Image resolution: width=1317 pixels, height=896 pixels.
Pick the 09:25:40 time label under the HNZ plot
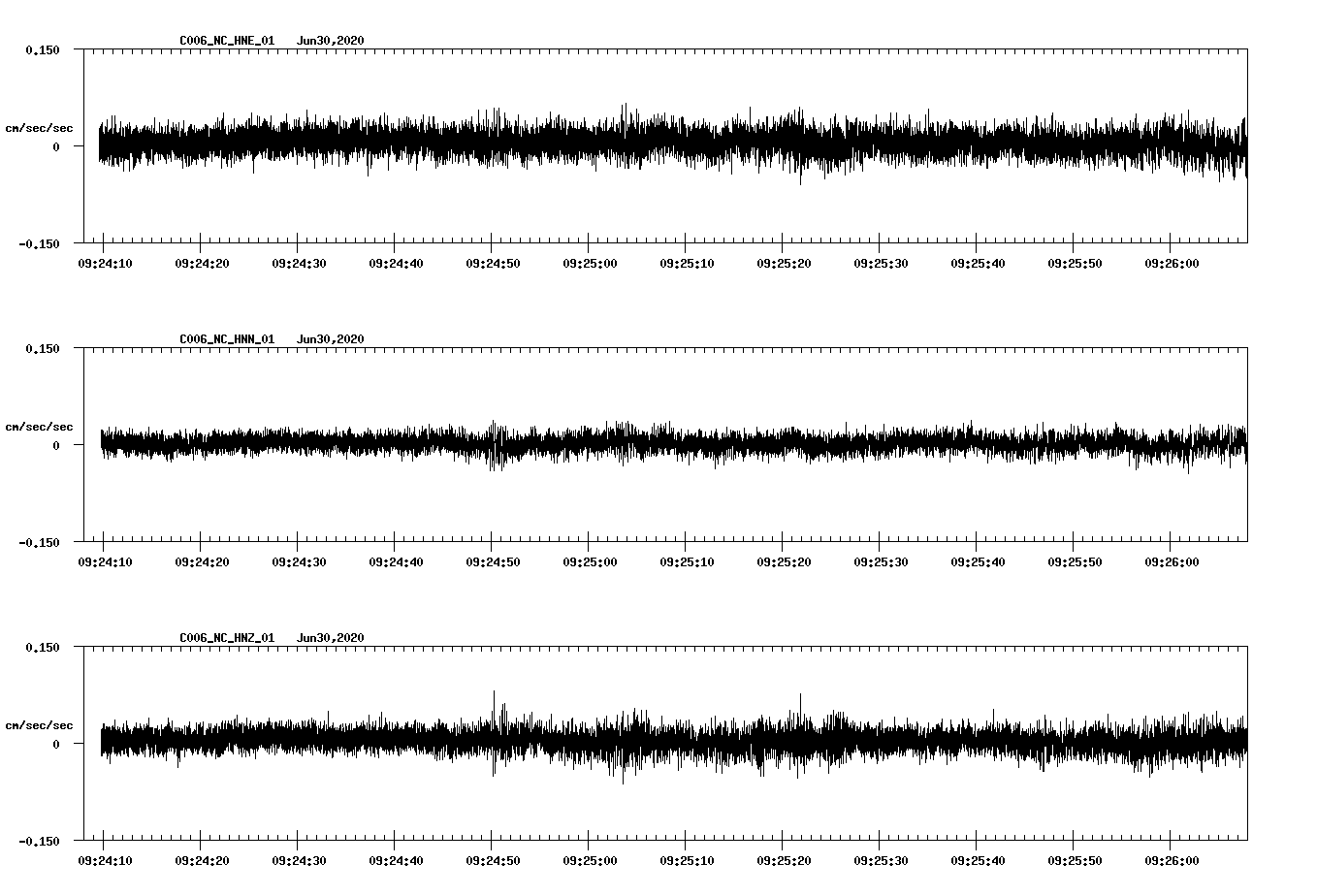(978, 861)
